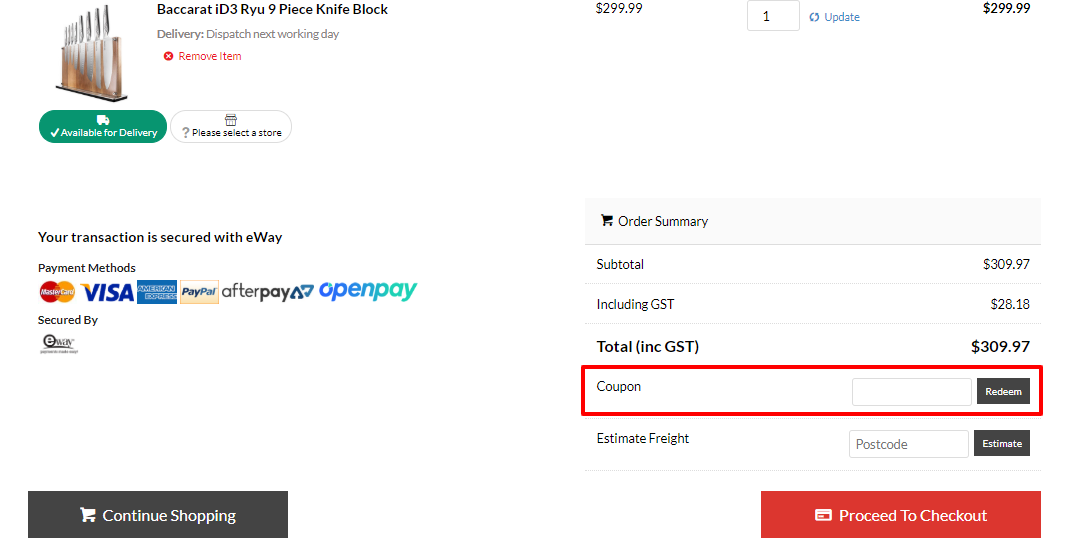Click the Baccarat knife block product thumbnail
Image resolution: width=1065 pixels, height=547 pixels.
(90, 53)
